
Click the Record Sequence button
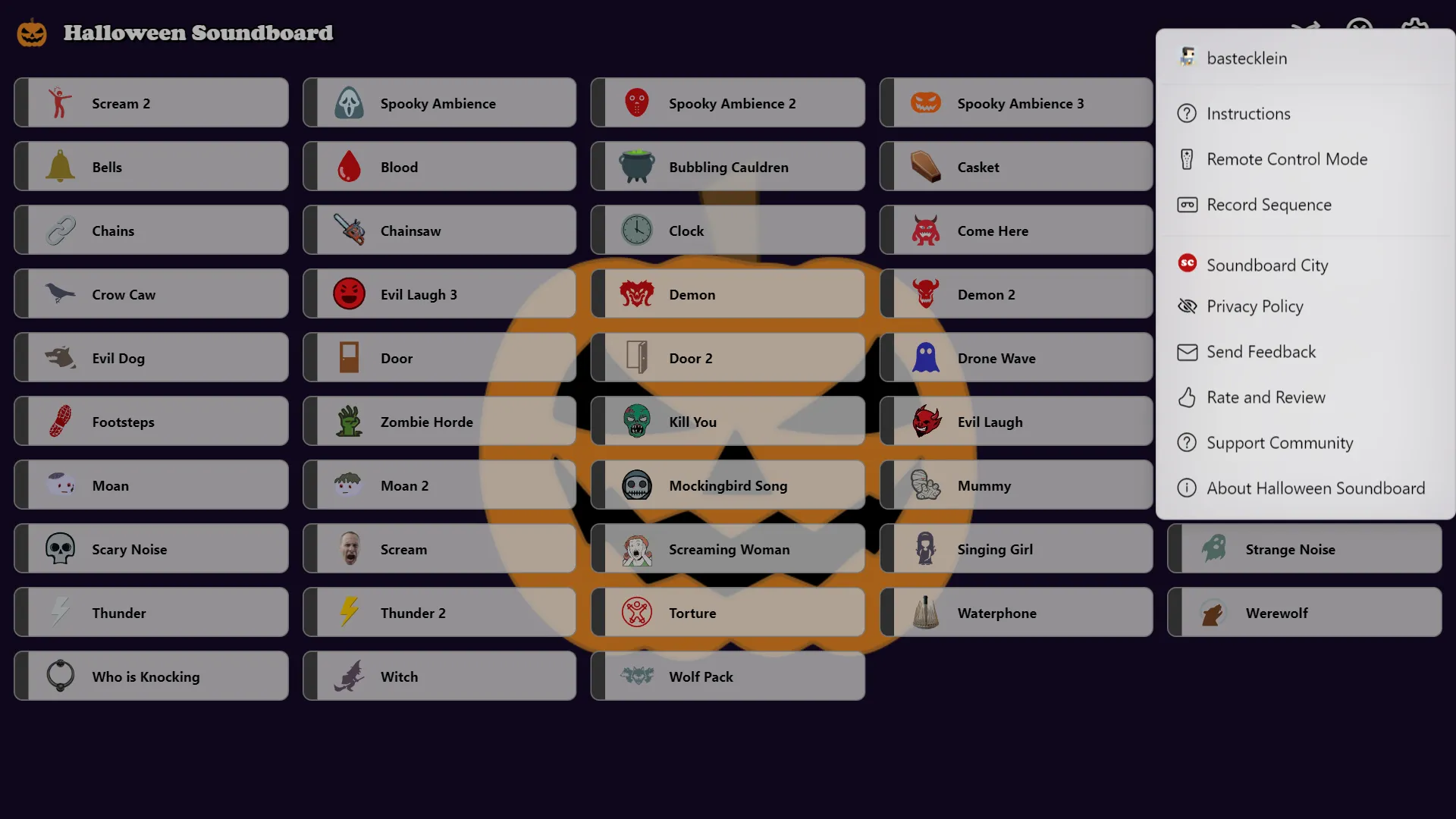(1269, 204)
